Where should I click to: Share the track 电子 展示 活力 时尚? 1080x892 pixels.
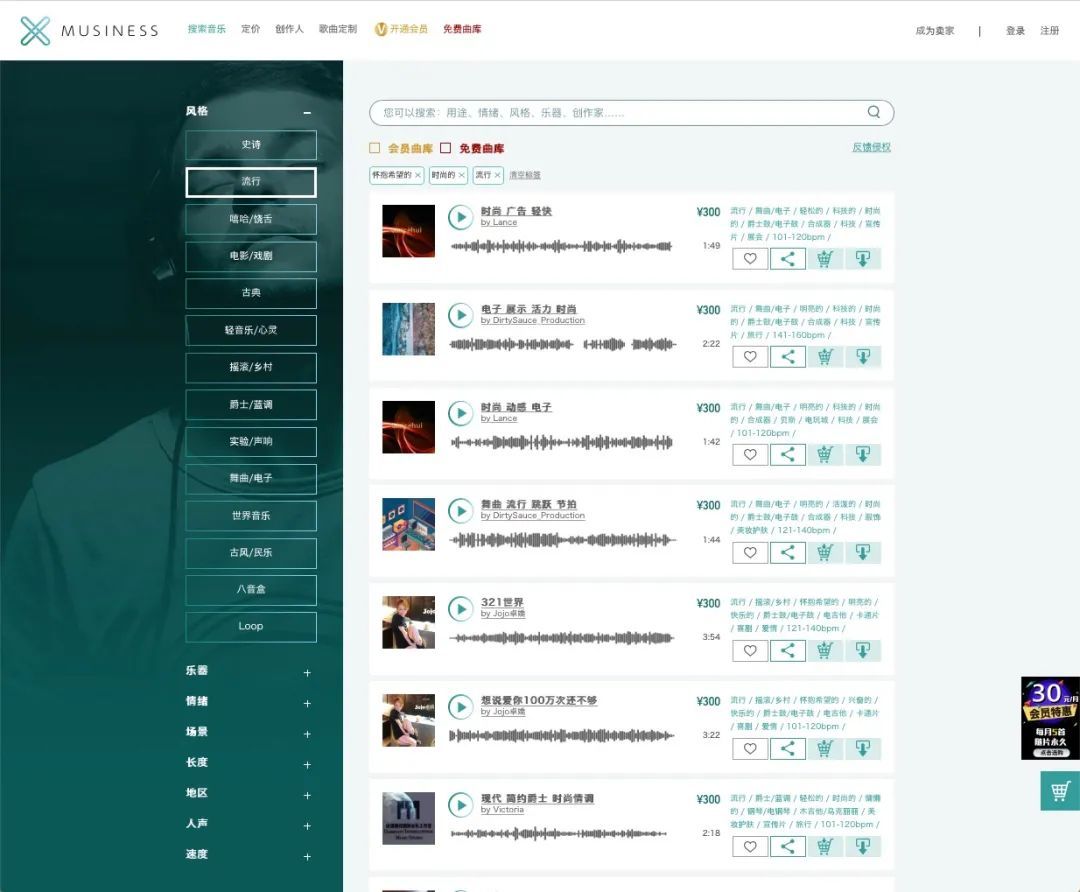coord(787,357)
